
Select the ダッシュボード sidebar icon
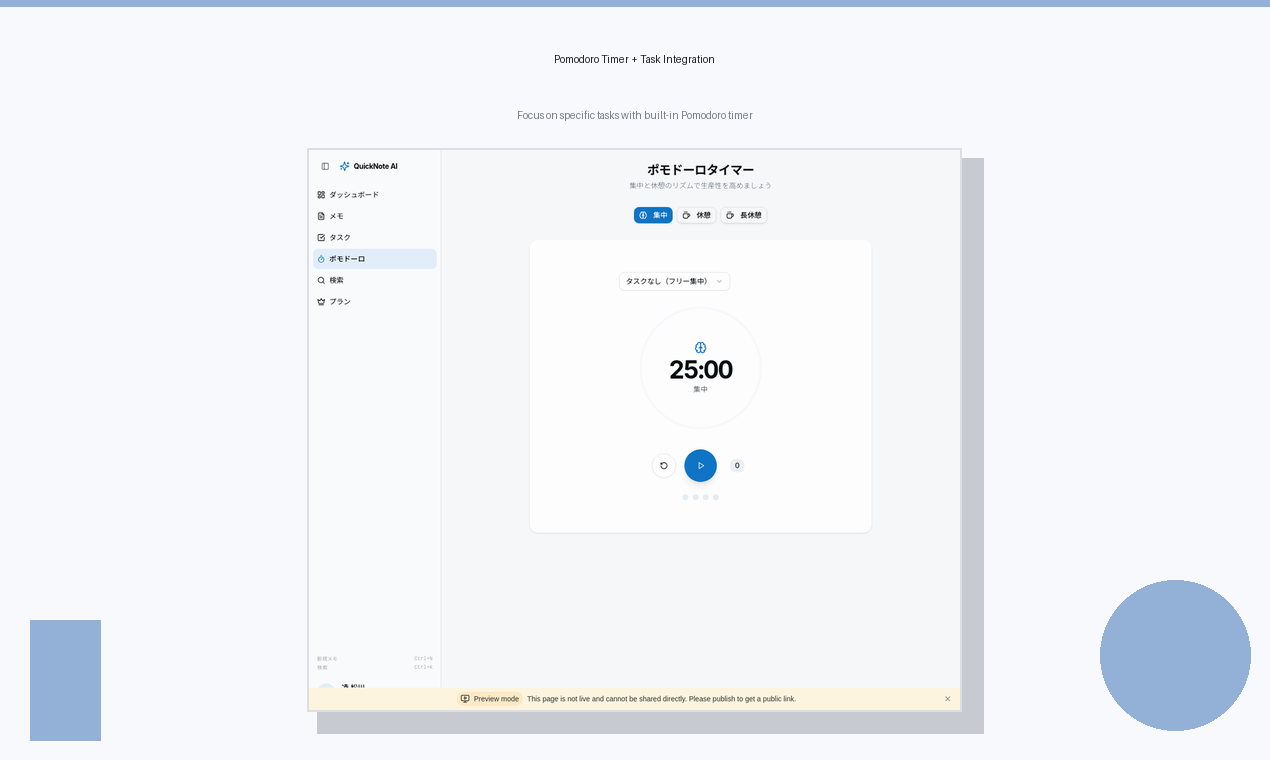pos(321,194)
